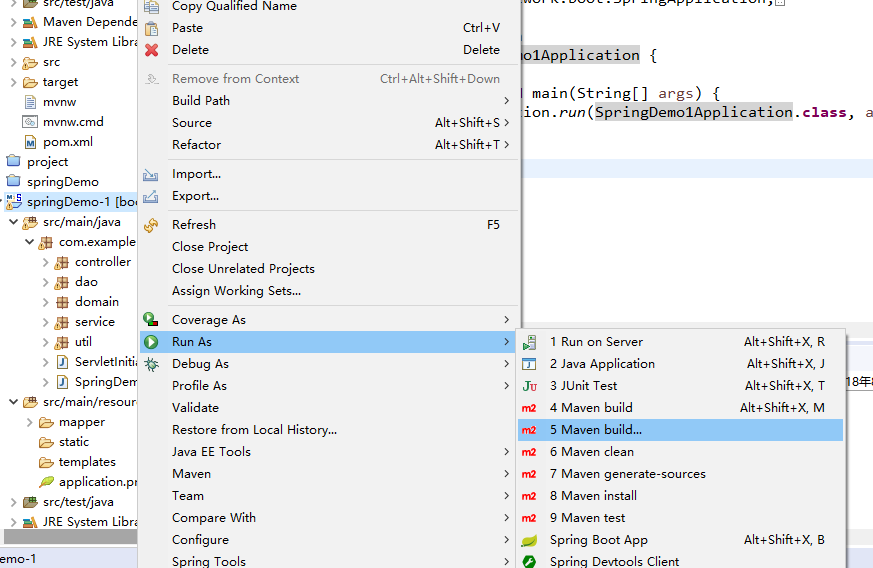Select Maven generate-sources option
The image size is (873, 568).
point(680,474)
